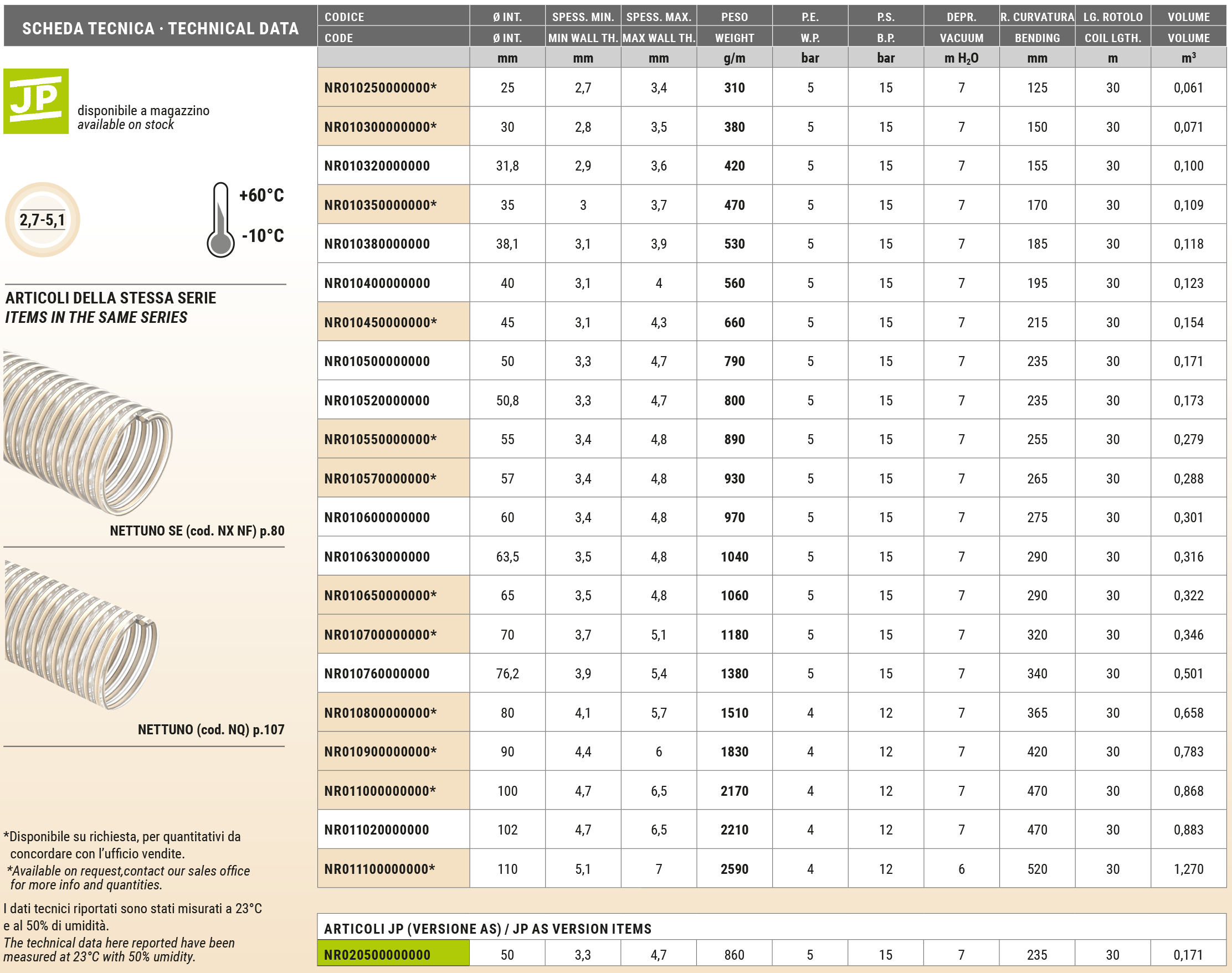1232x973 pixels.
Task: Select weight value 2590 in the table
Action: click(x=734, y=869)
